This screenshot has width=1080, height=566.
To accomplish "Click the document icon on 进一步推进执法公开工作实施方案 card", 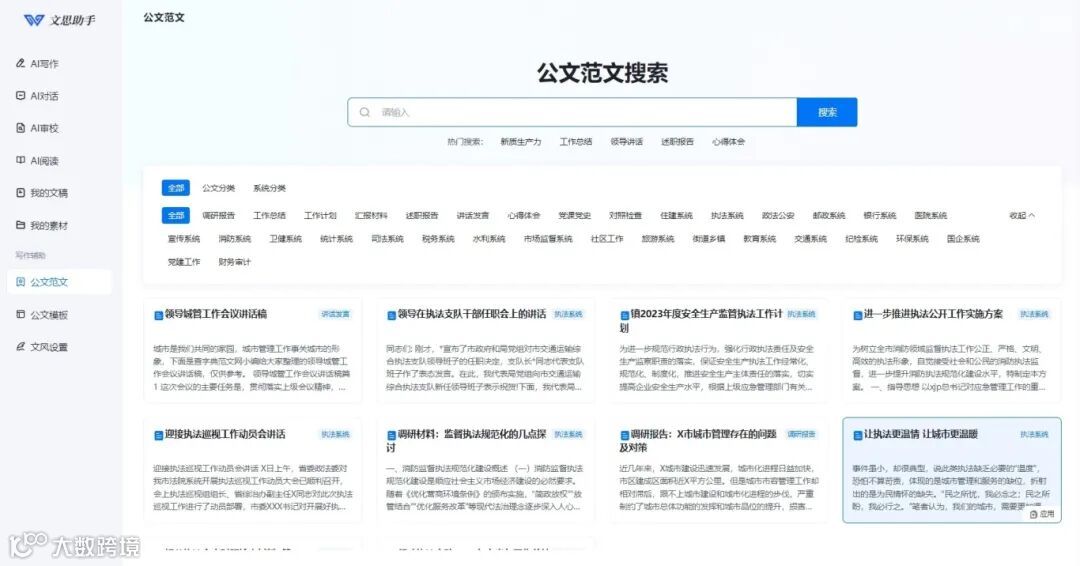I will click(858, 315).
